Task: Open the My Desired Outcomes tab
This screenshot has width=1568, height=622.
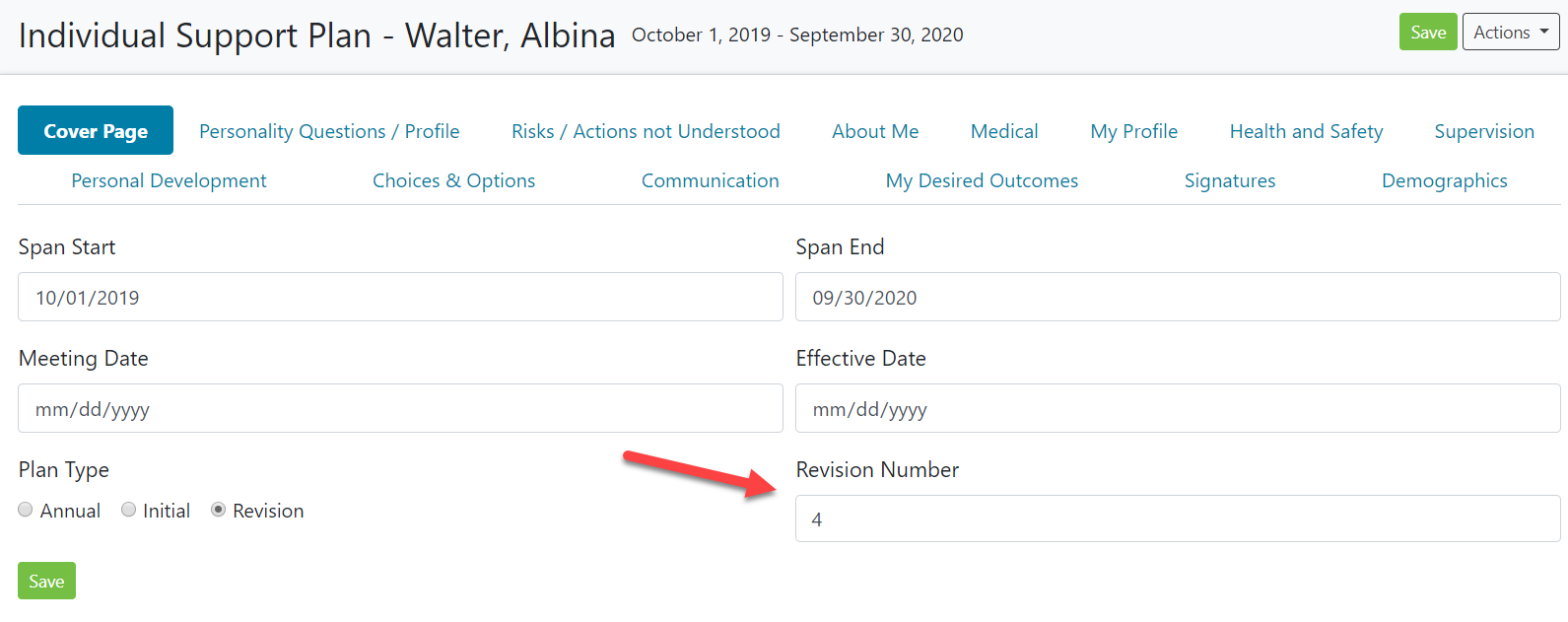Action: tap(982, 180)
